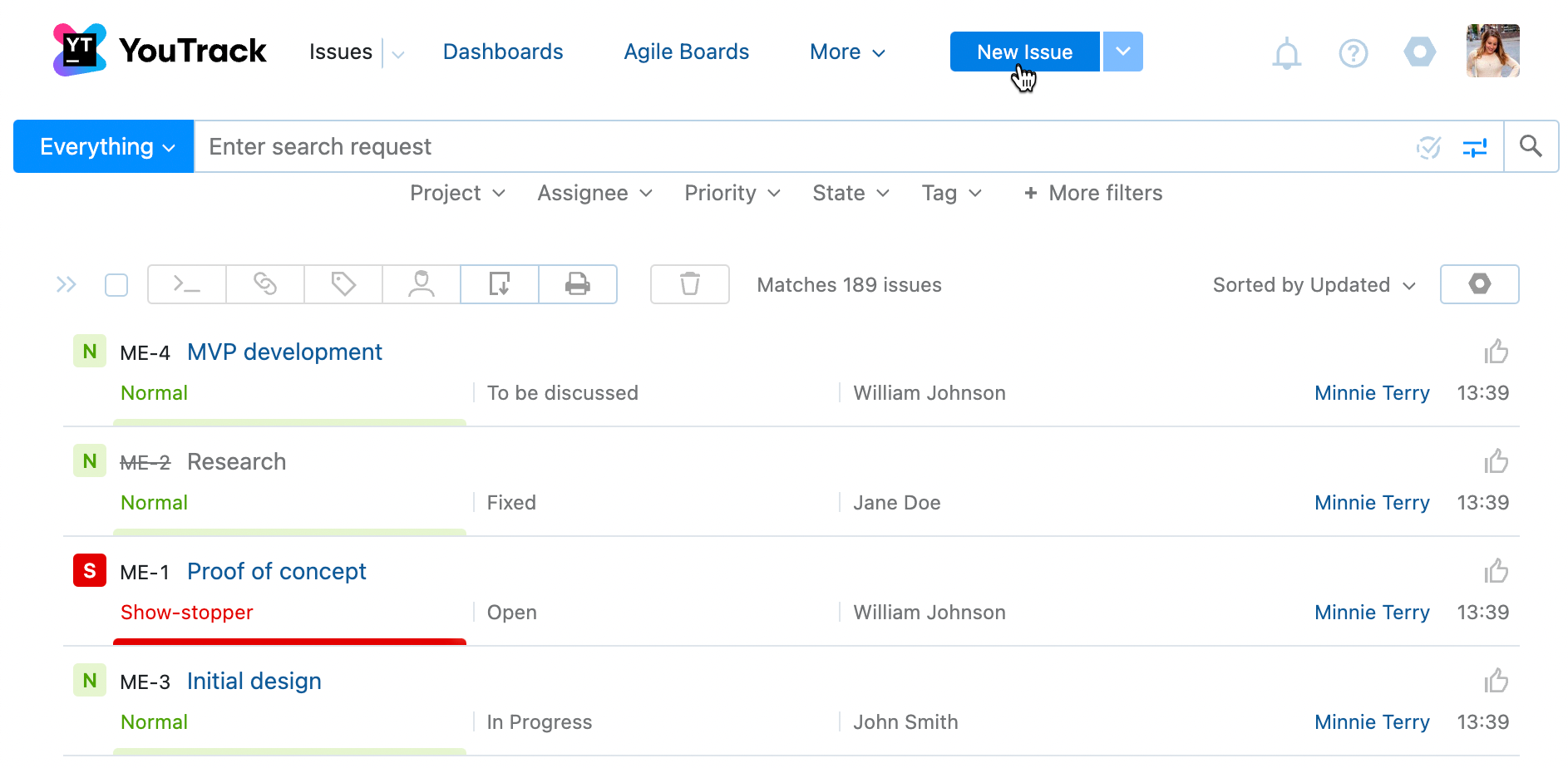The image size is (1568, 768).
Task: Open the Sorted by Updated dropdown
Action: [1312, 284]
